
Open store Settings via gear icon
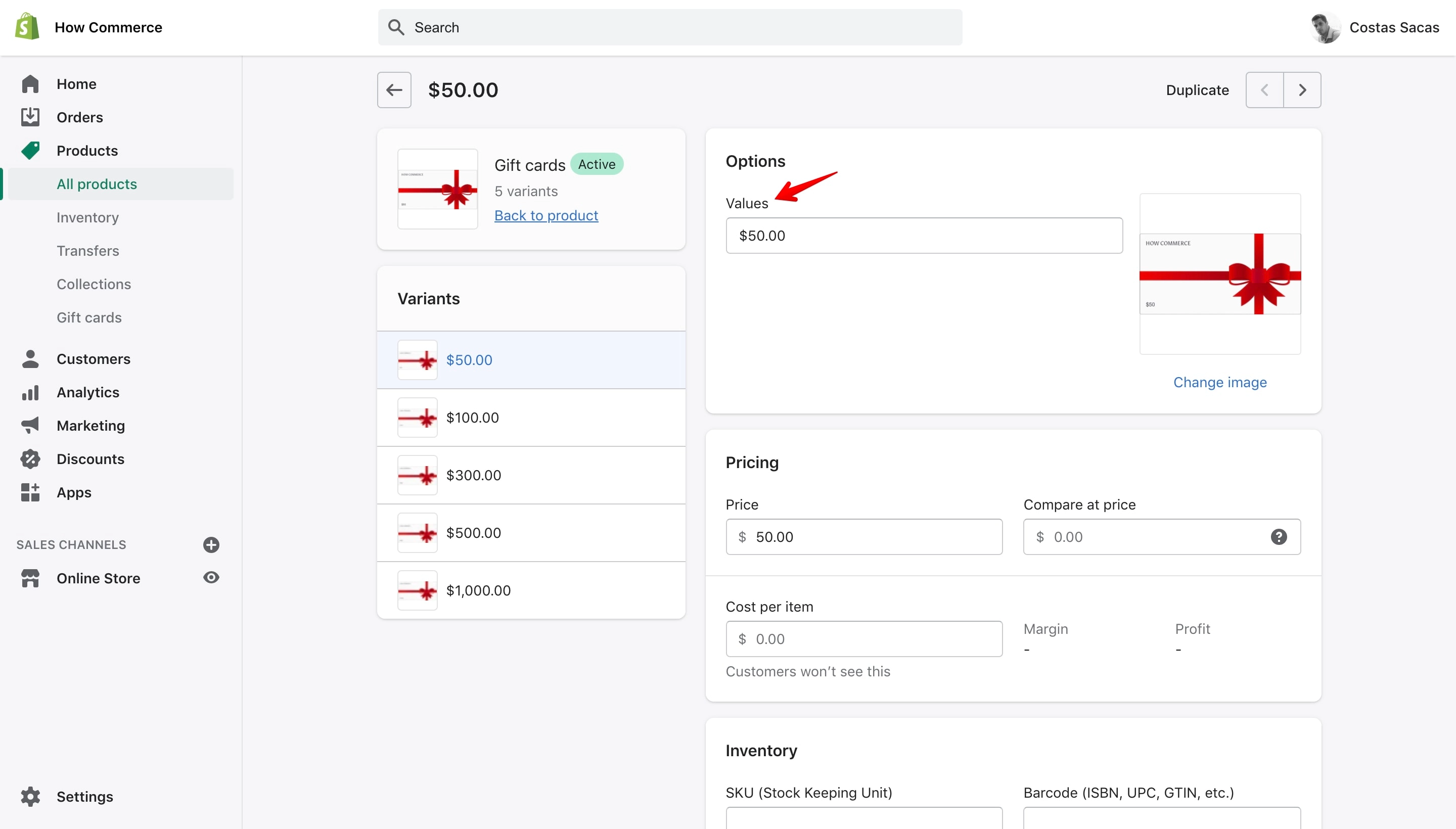30,796
